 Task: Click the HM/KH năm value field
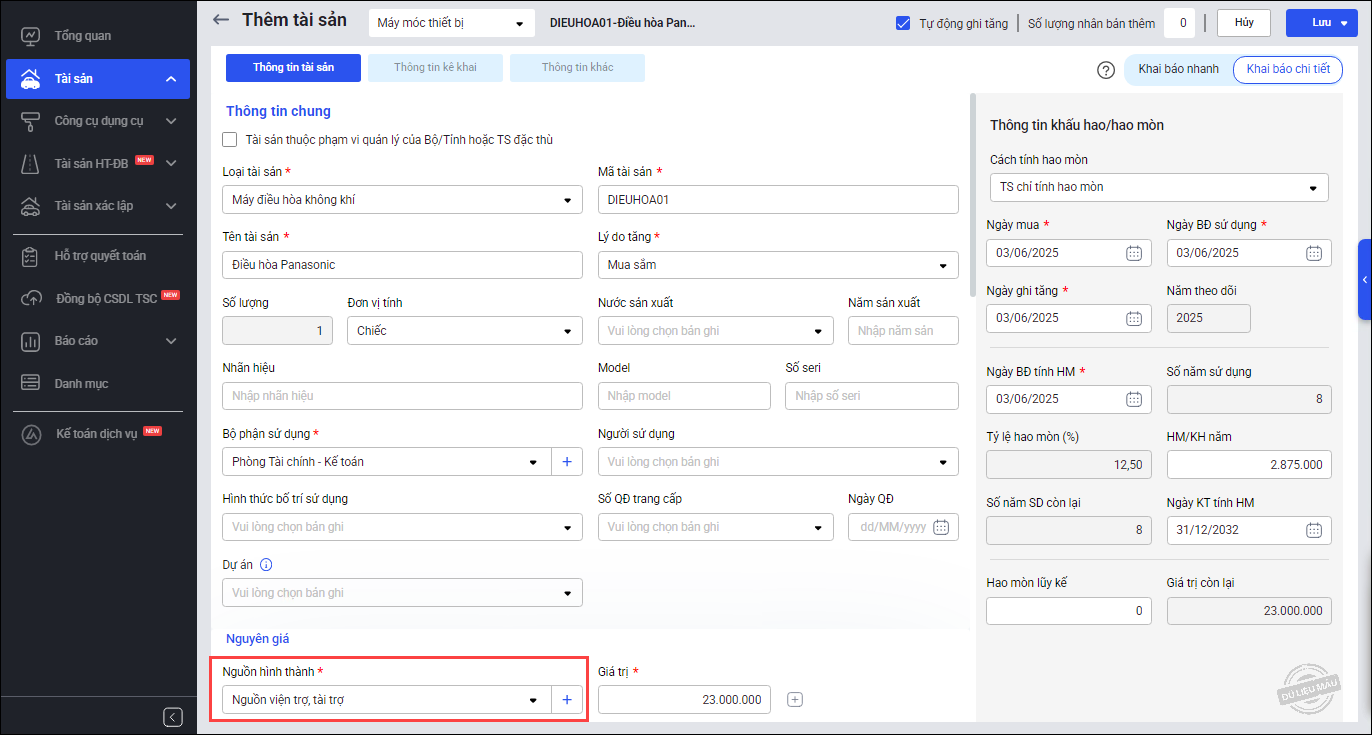[1249, 464]
